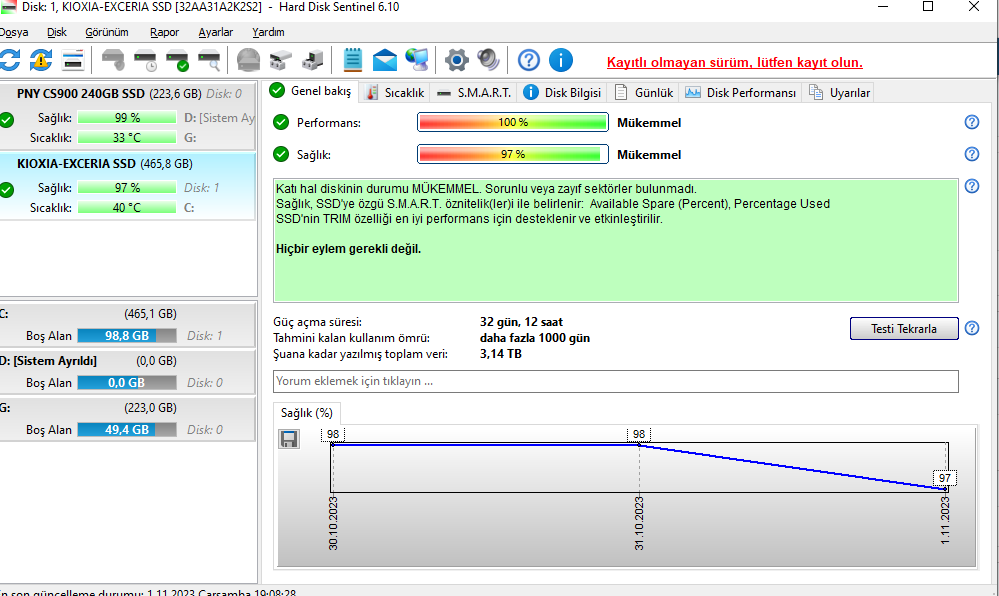The height and width of the screenshot is (596, 999).
Task: Open the Ayarlar menu
Action: 215,32
